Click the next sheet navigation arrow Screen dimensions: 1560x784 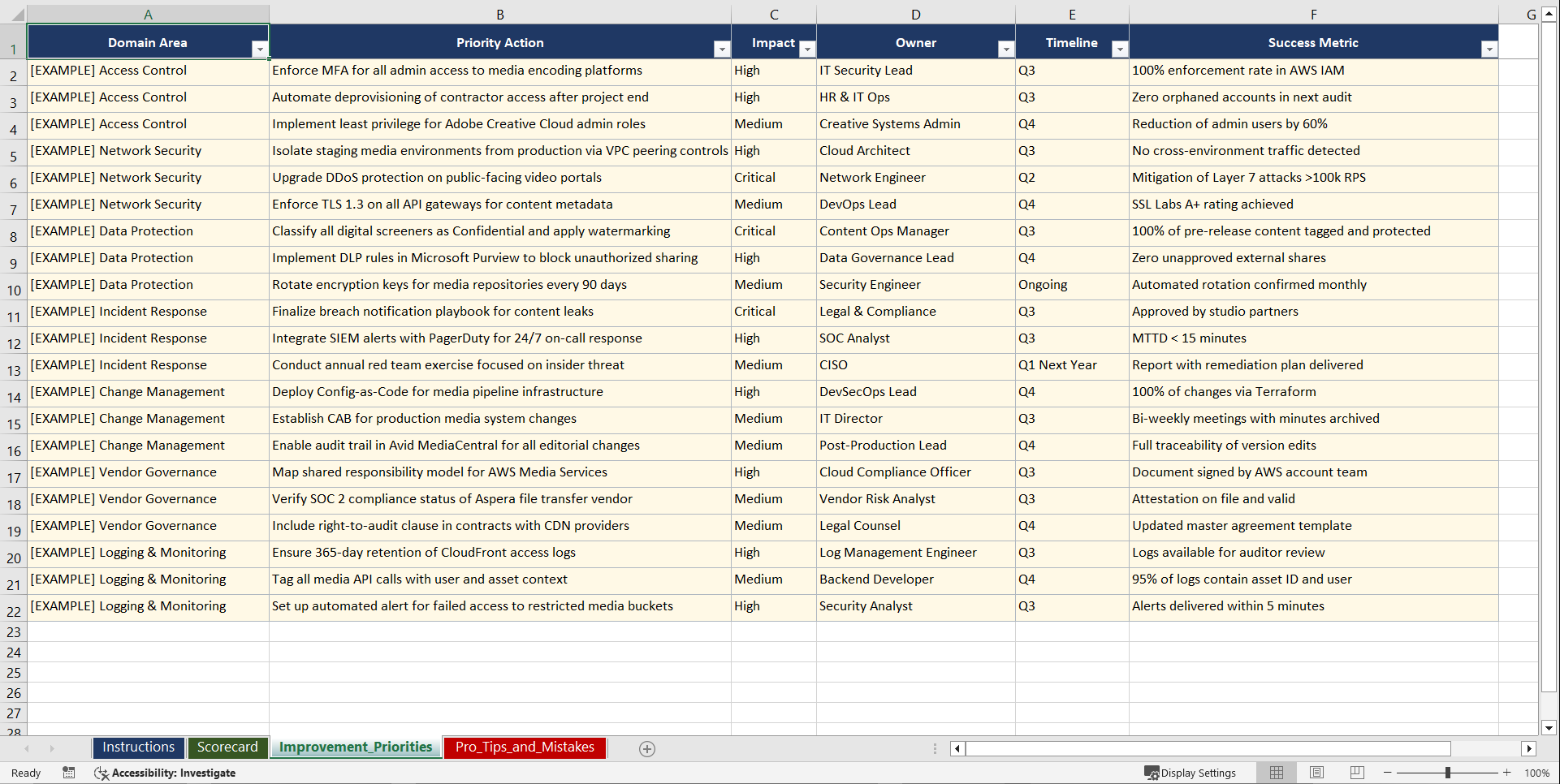(x=51, y=748)
